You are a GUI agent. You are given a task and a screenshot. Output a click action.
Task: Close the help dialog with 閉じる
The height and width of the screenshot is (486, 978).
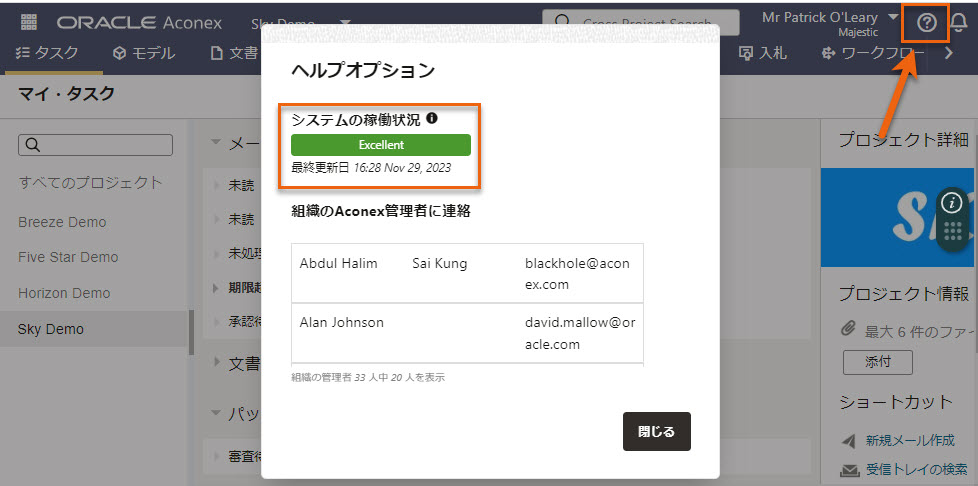click(x=657, y=431)
